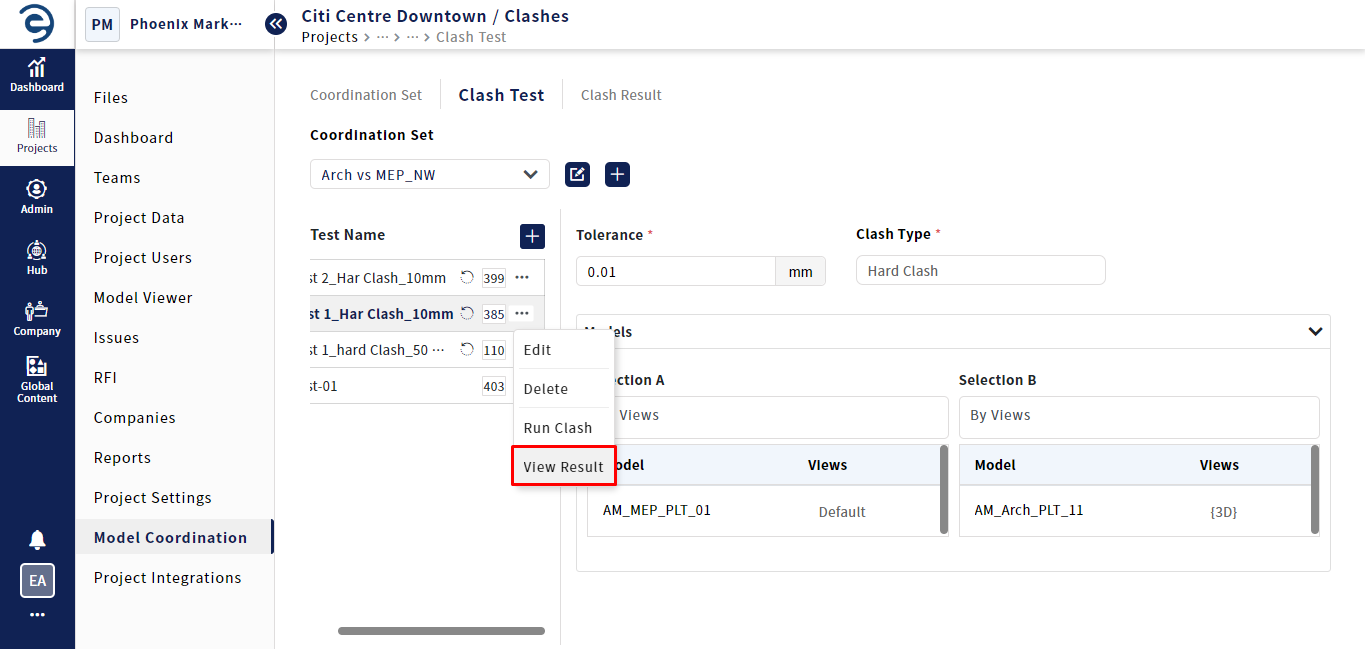Image resolution: width=1365 pixels, height=649 pixels.
Task: Open the more options on the 399 row
Action: tap(522, 278)
